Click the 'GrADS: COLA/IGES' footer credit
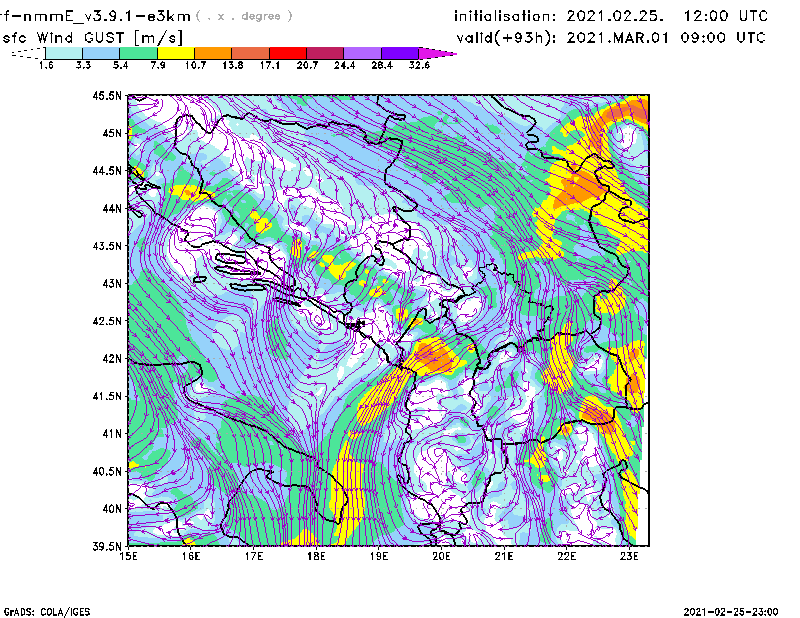Screen dimensions: 800x618 [47, 612]
